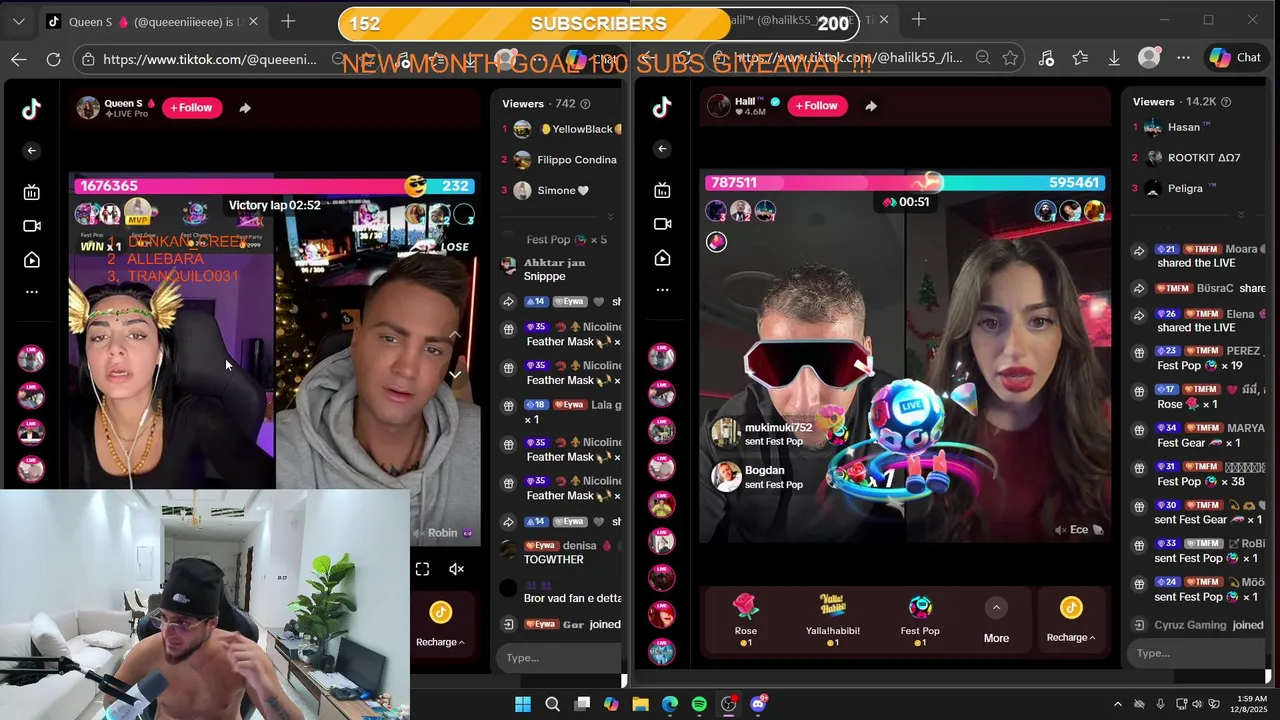Go back with arrow in right TikTok sidebar
Viewport: 1280px width, 720px height.
(x=662, y=149)
